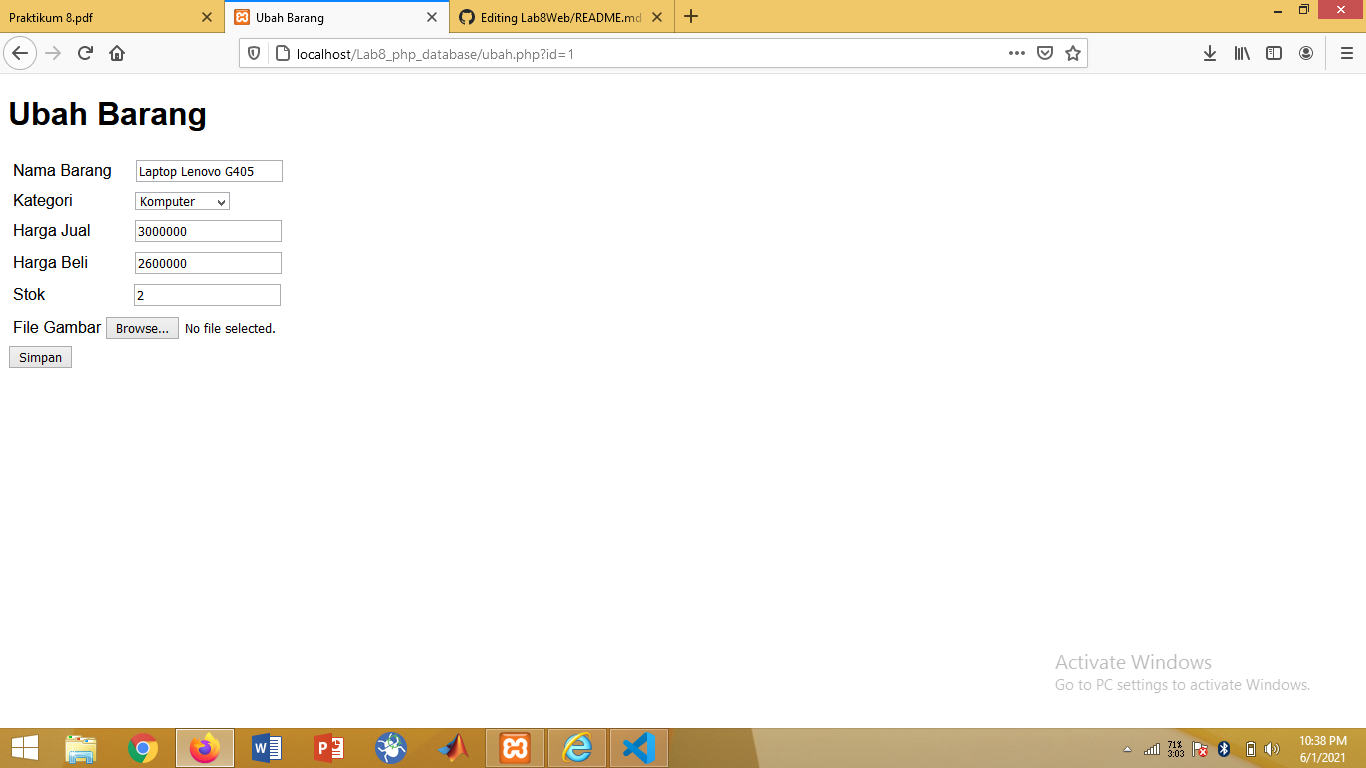Toggle the browser sidebar view
Viewport: 1366px width, 768px height.
tap(1274, 53)
